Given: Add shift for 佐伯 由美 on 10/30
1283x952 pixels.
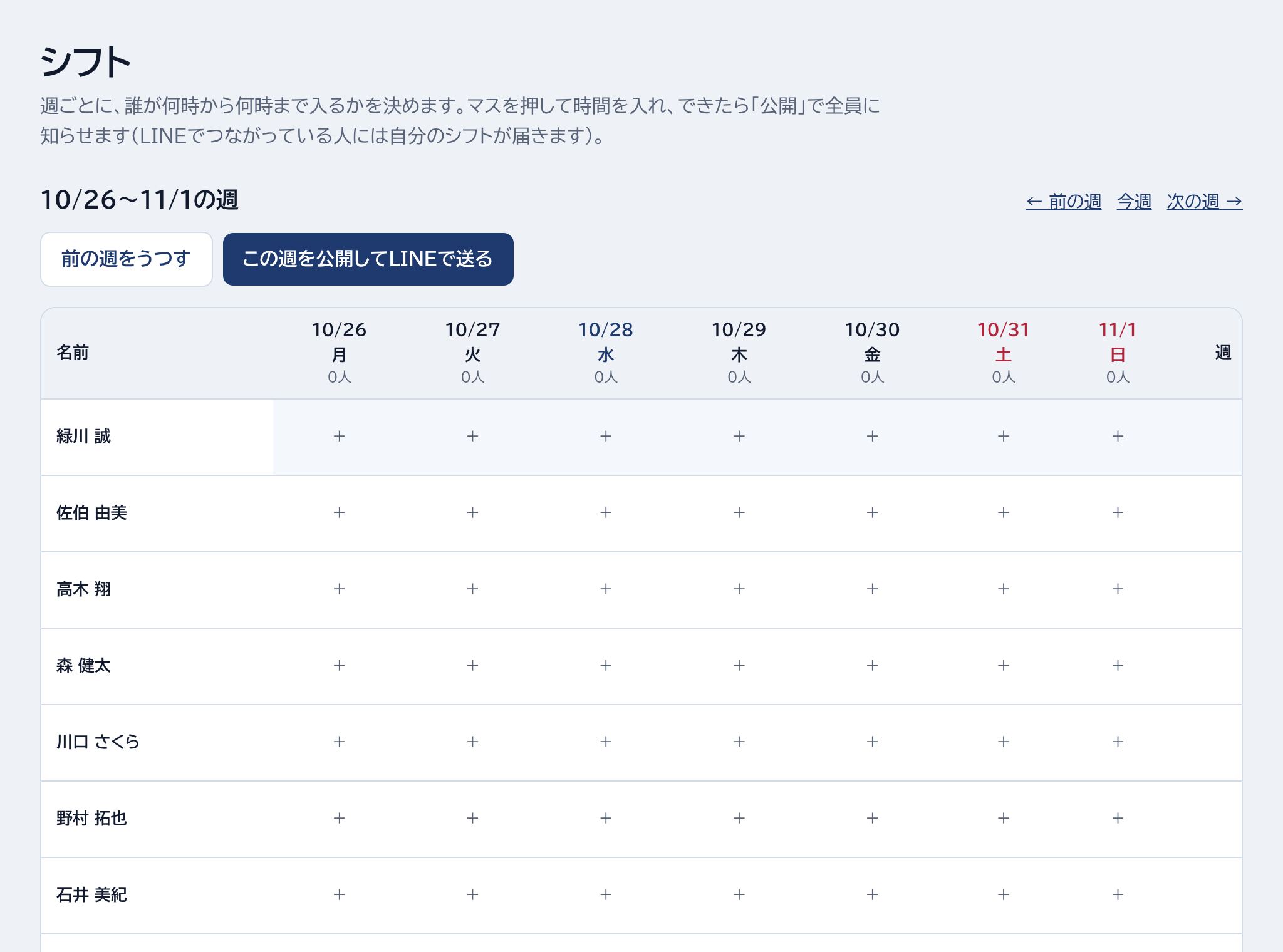Looking at the screenshot, I should [872, 513].
